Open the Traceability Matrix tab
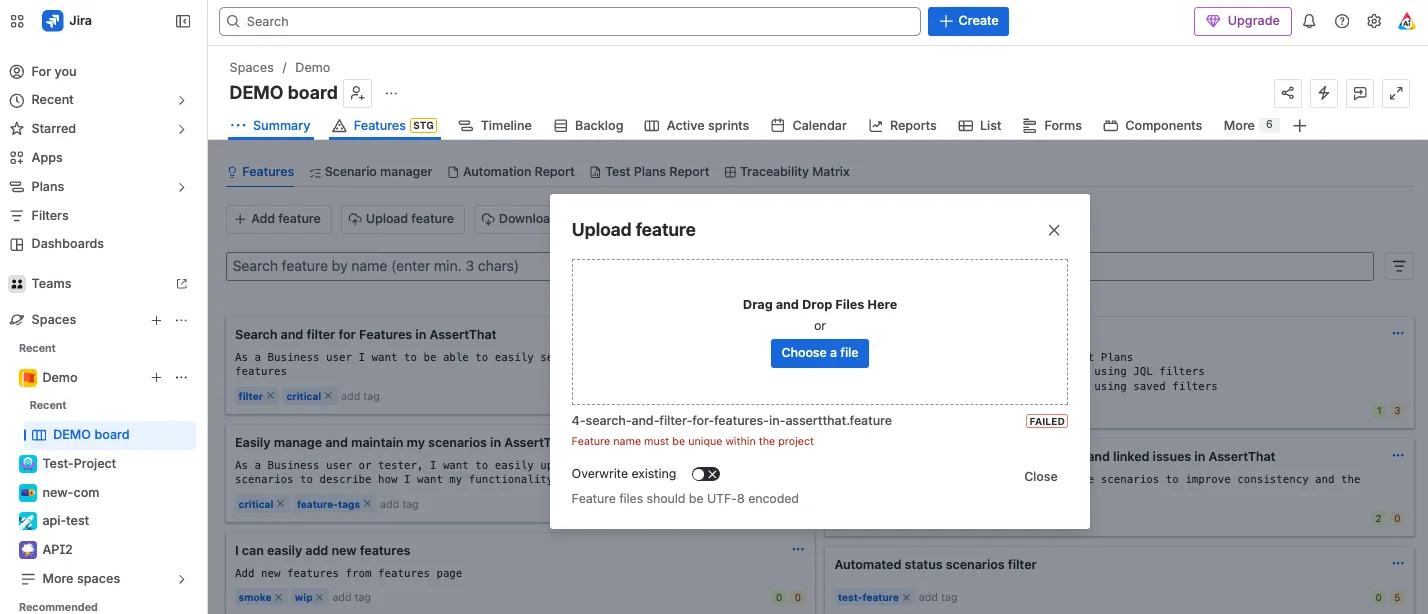The width and height of the screenshot is (1428, 614). [787, 172]
